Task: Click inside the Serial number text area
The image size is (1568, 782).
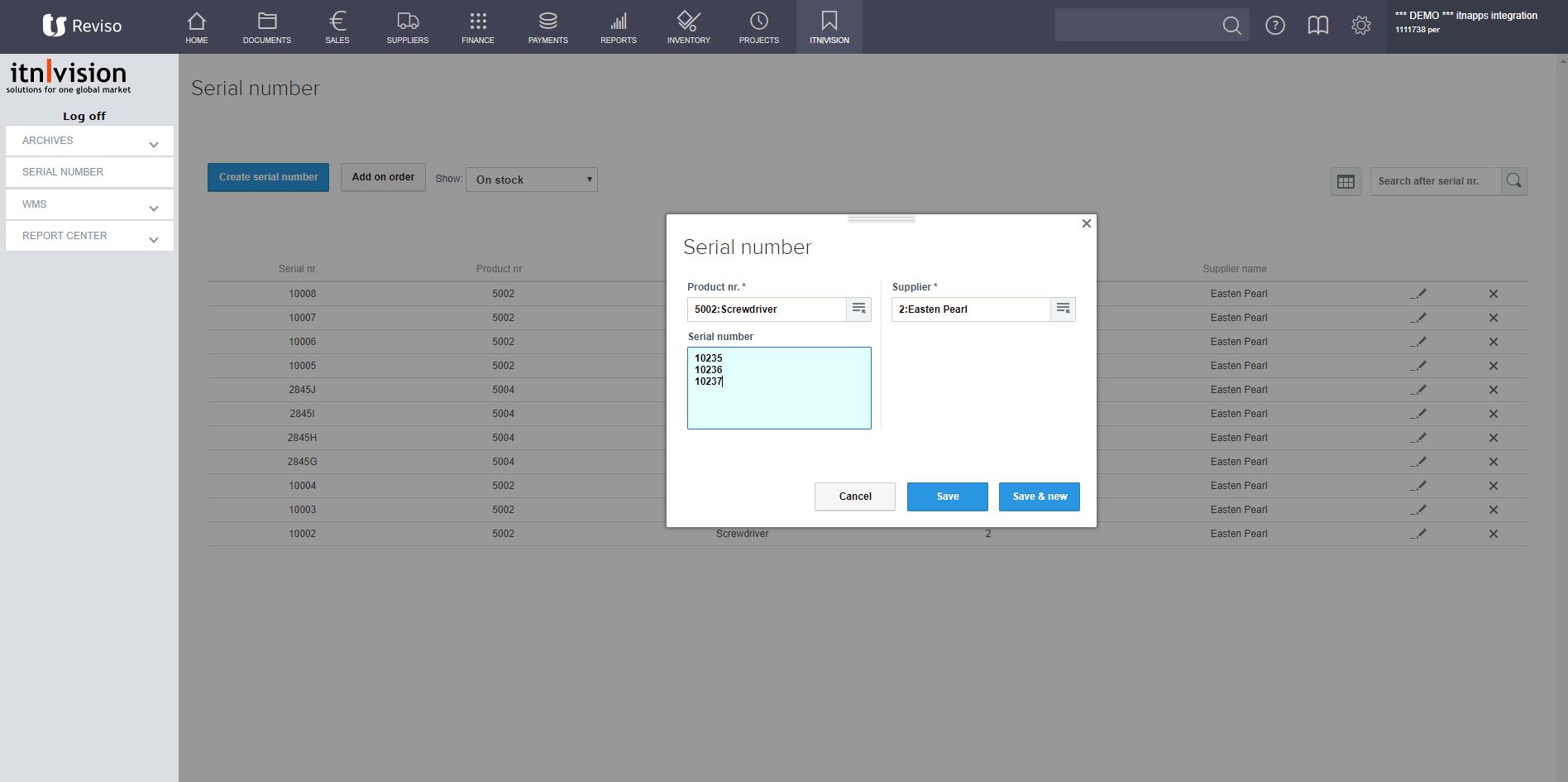Action: [x=778, y=401]
